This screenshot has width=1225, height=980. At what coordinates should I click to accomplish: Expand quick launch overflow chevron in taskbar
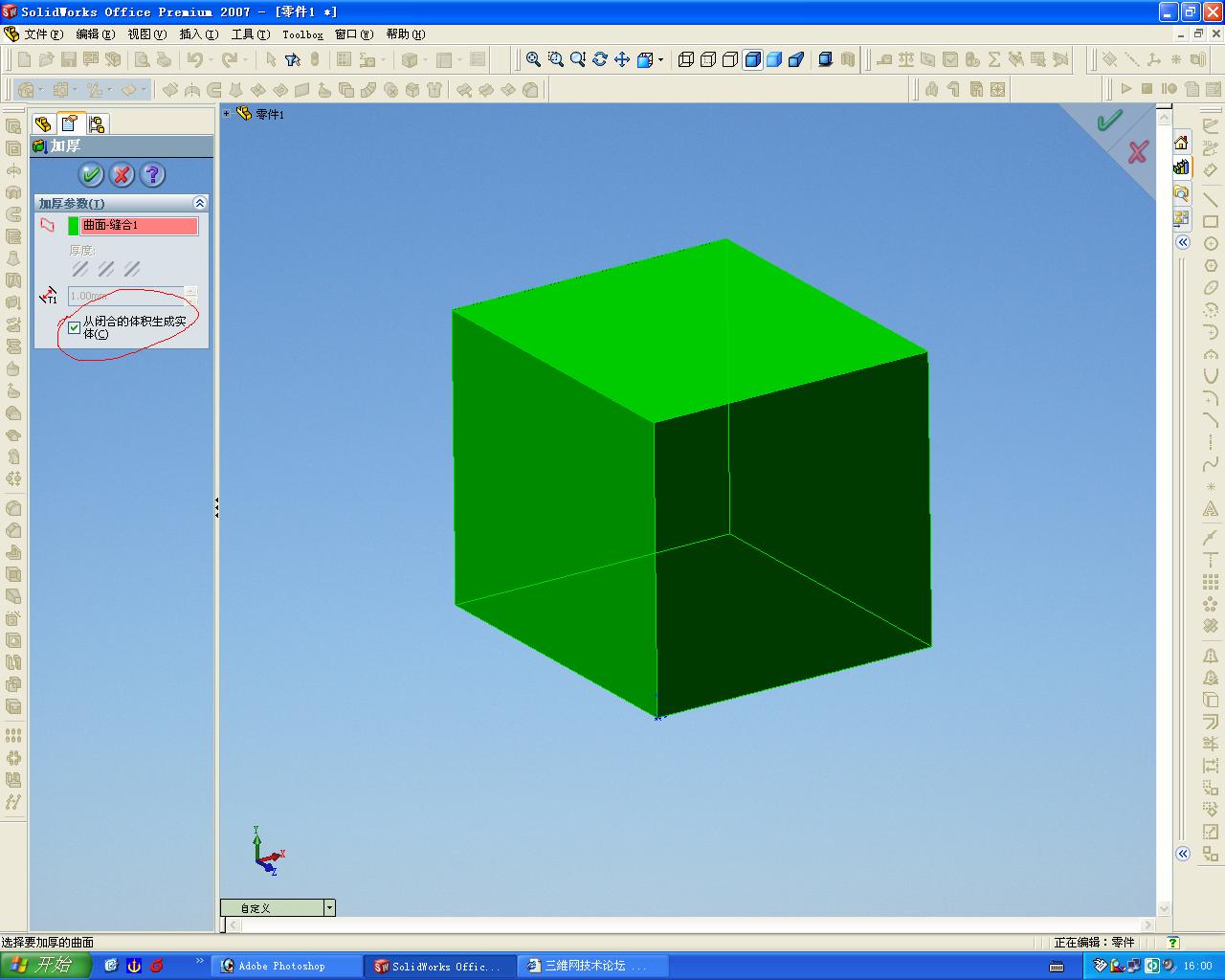[200, 960]
